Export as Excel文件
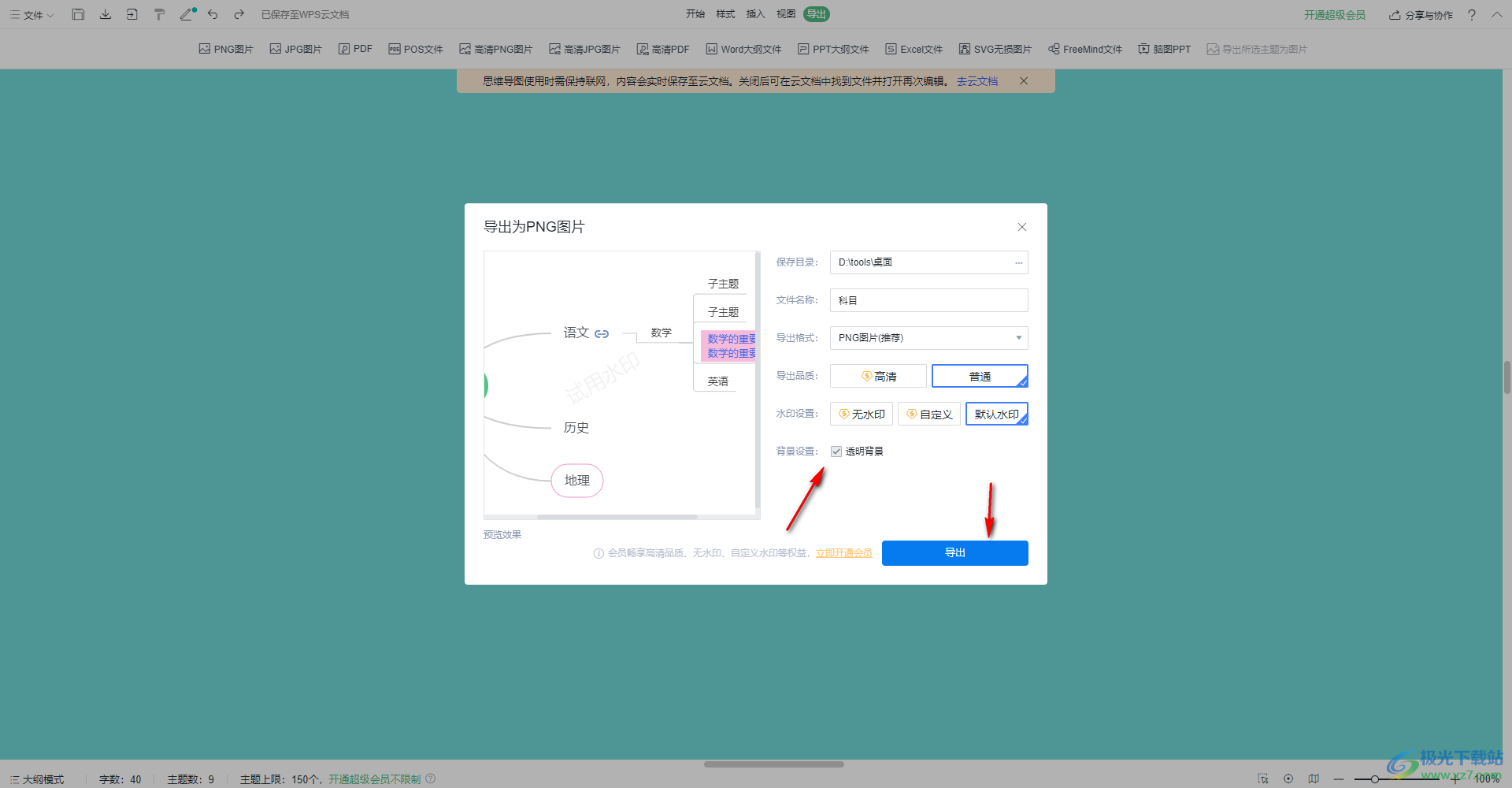The image size is (1512, 788). pyautogui.click(x=913, y=49)
